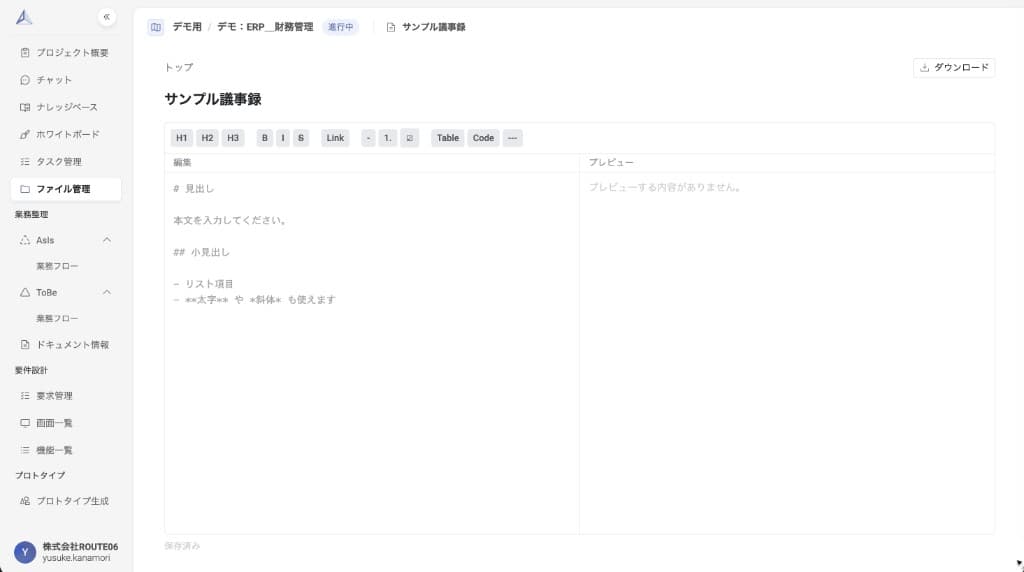This screenshot has height=572, width=1024.
Task: Click the 保存済み status text
Action: [x=182, y=546]
